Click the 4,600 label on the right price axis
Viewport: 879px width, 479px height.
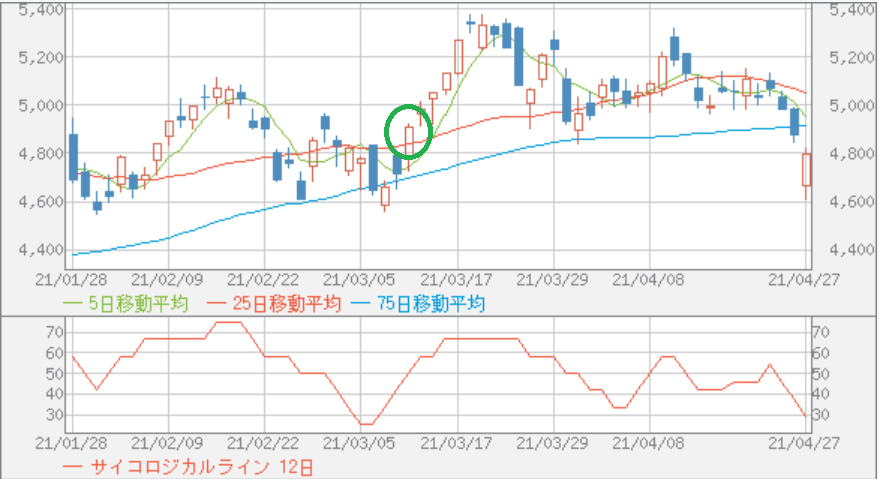pos(852,201)
